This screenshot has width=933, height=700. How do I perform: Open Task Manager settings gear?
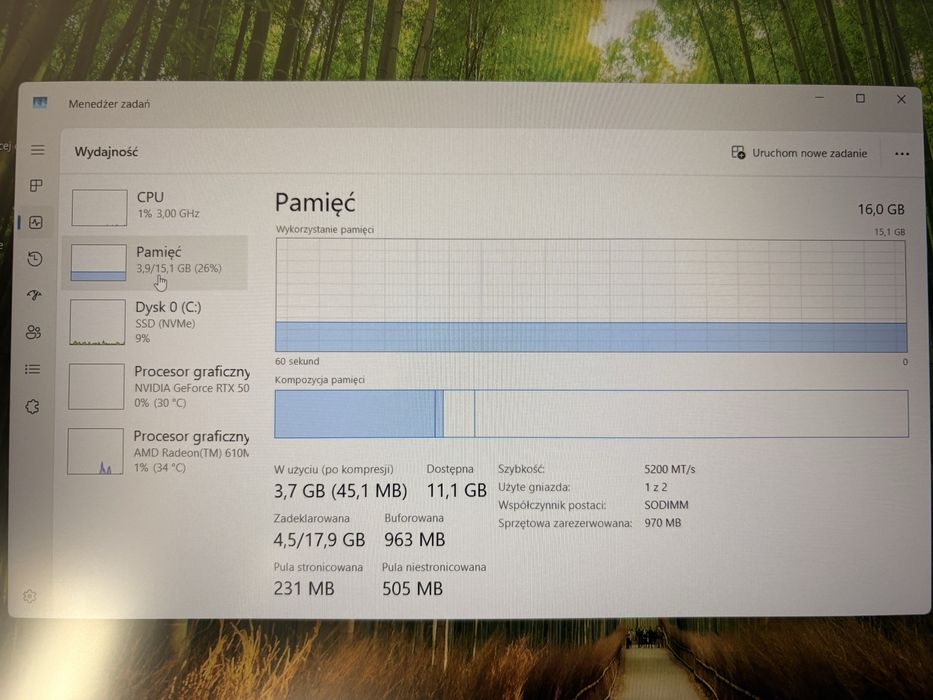(x=29, y=596)
